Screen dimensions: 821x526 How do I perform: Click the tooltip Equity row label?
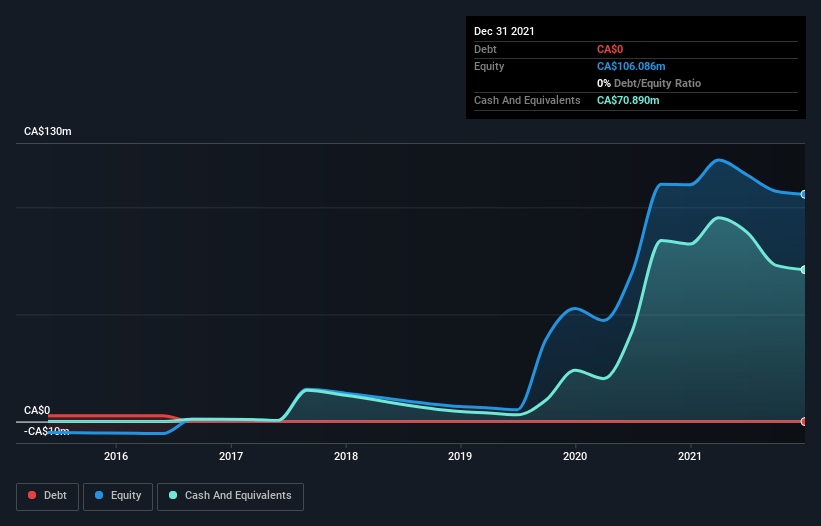(x=489, y=66)
